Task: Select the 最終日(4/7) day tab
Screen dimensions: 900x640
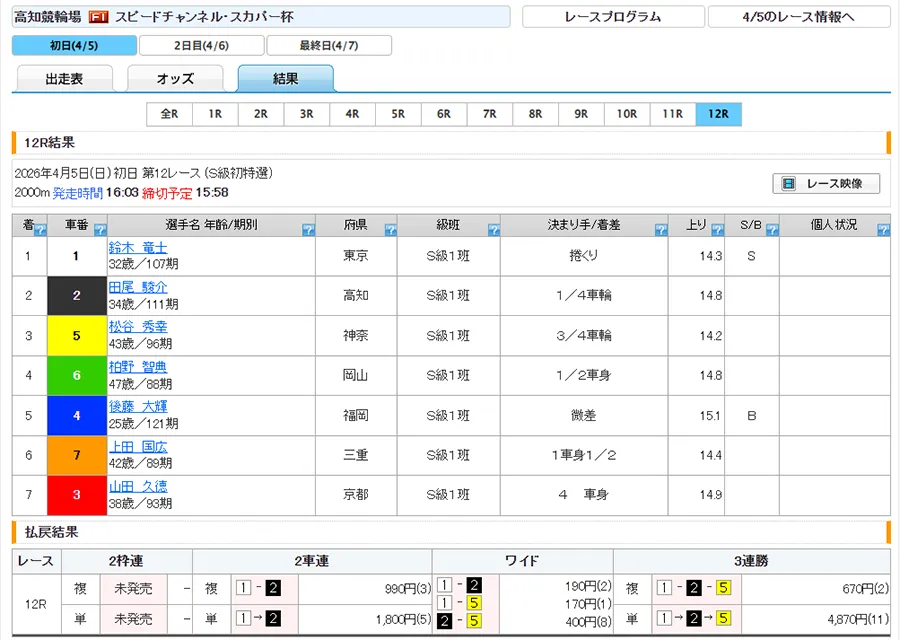Action: pyautogui.click(x=329, y=46)
